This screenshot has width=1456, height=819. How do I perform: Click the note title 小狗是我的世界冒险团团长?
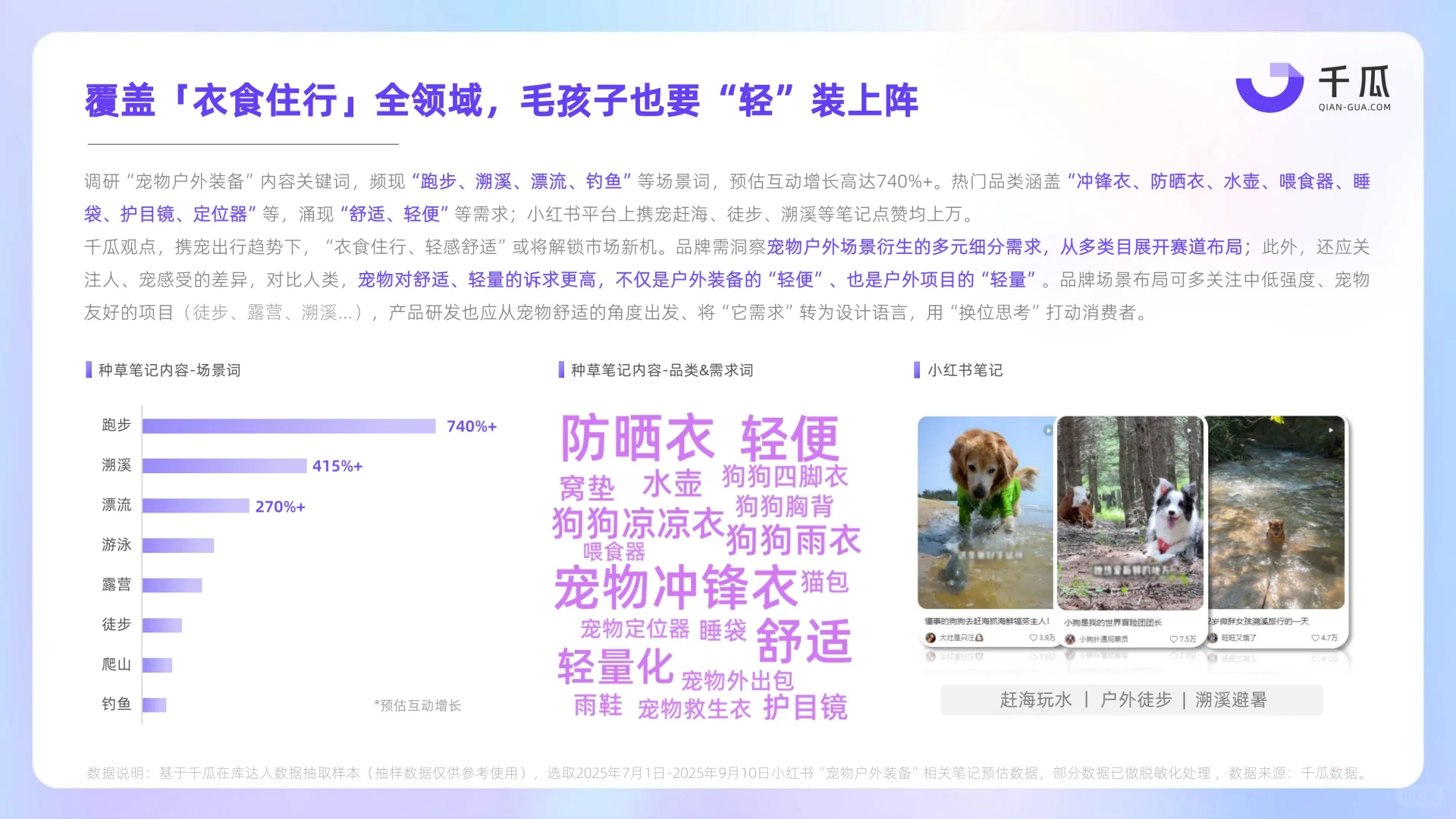coord(1112,623)
